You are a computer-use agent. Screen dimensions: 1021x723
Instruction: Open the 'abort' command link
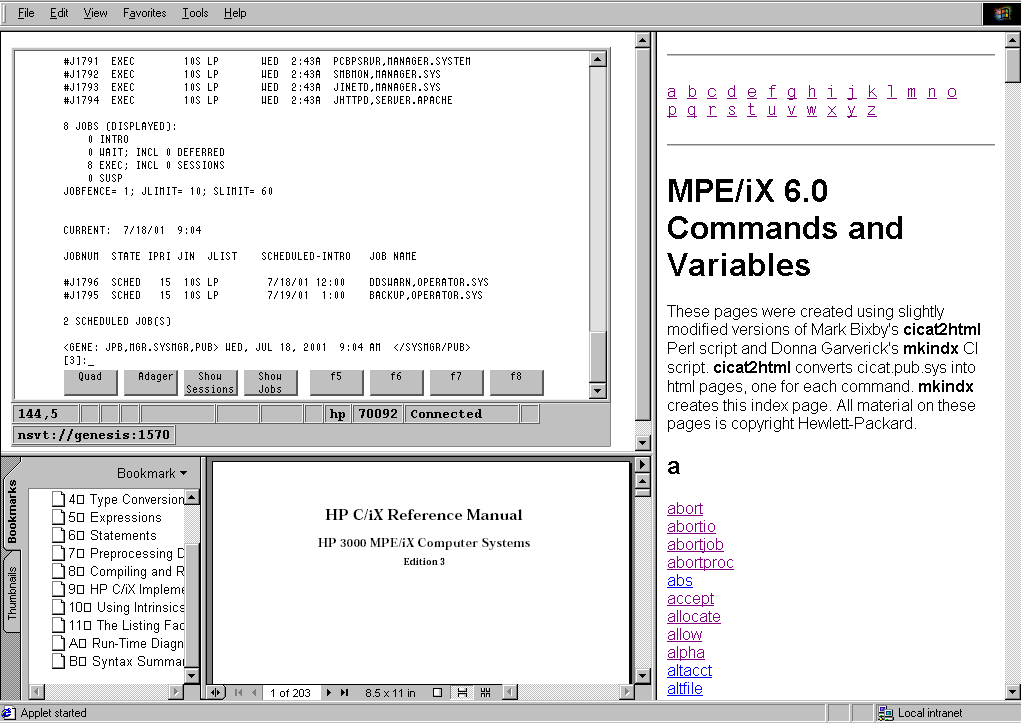click(685, 508)
